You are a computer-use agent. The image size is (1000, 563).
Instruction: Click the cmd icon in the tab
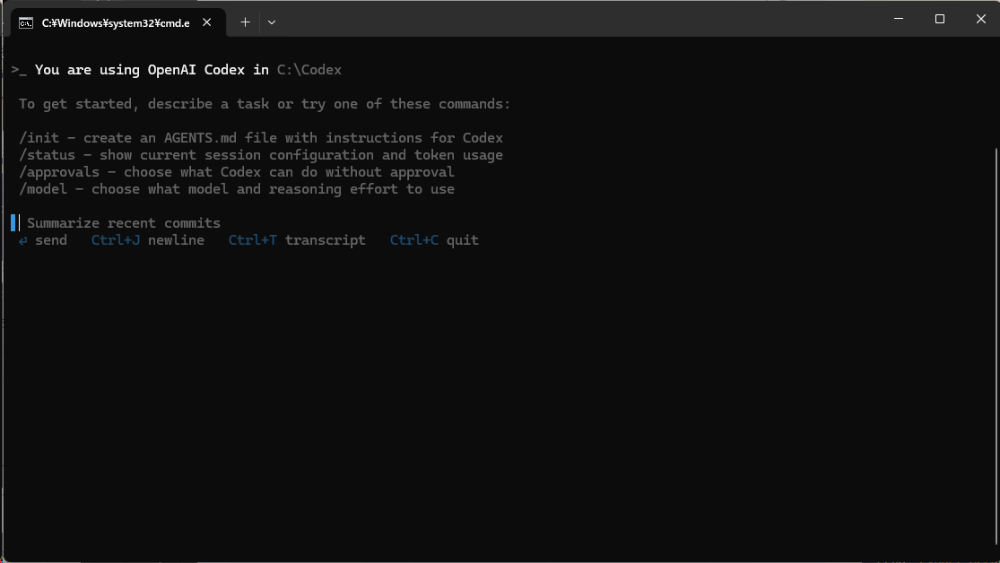click(26, 23)
